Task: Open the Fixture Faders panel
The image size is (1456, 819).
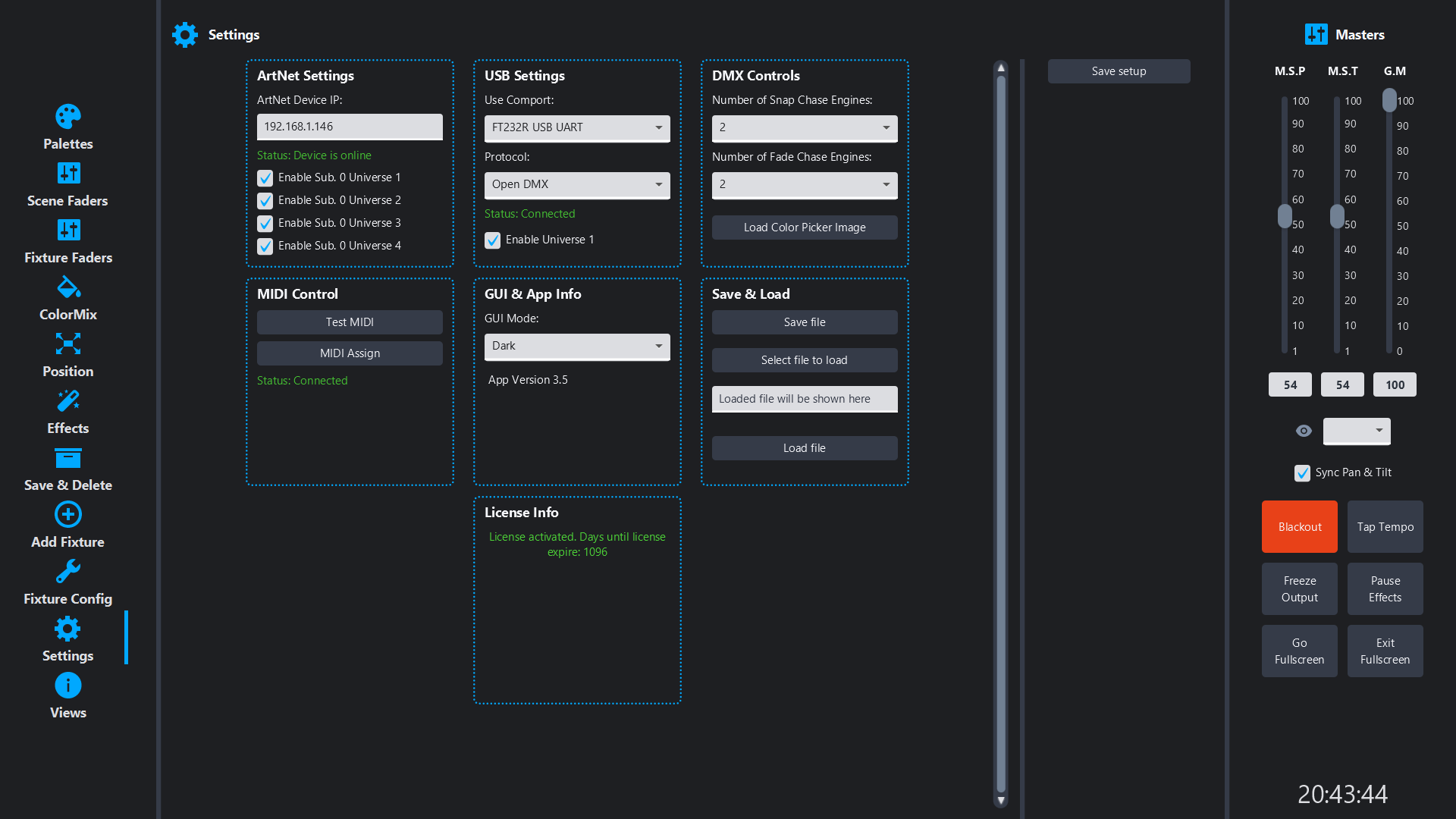Action: click(67, 230)
